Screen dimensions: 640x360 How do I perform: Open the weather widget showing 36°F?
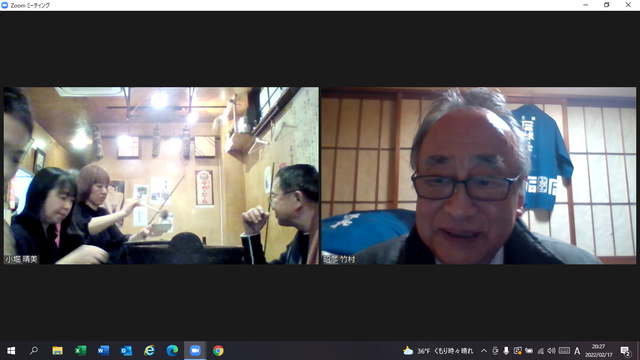(438, 351)
